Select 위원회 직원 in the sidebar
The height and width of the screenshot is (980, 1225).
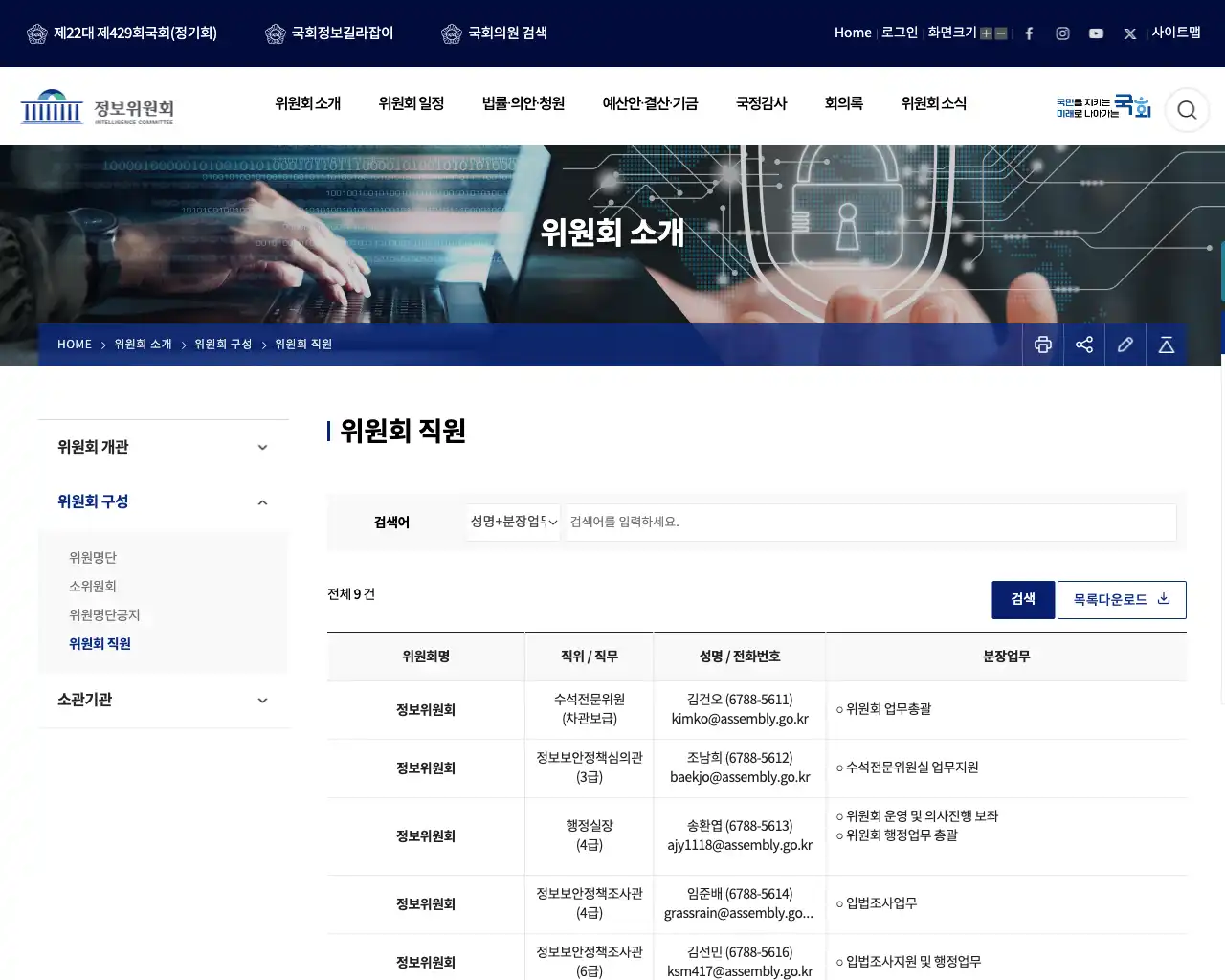pos(100,644)
